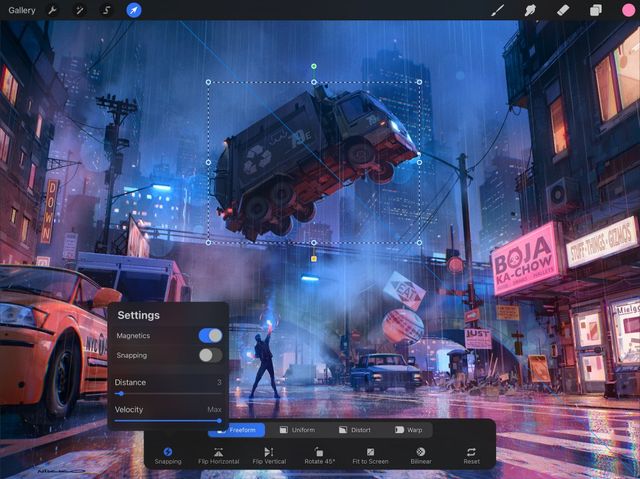The width and height of the screenshot is (640, 479).
Task: Turn off the Magnetics switch
Action: pyautogui.click(x=211, y=335)
